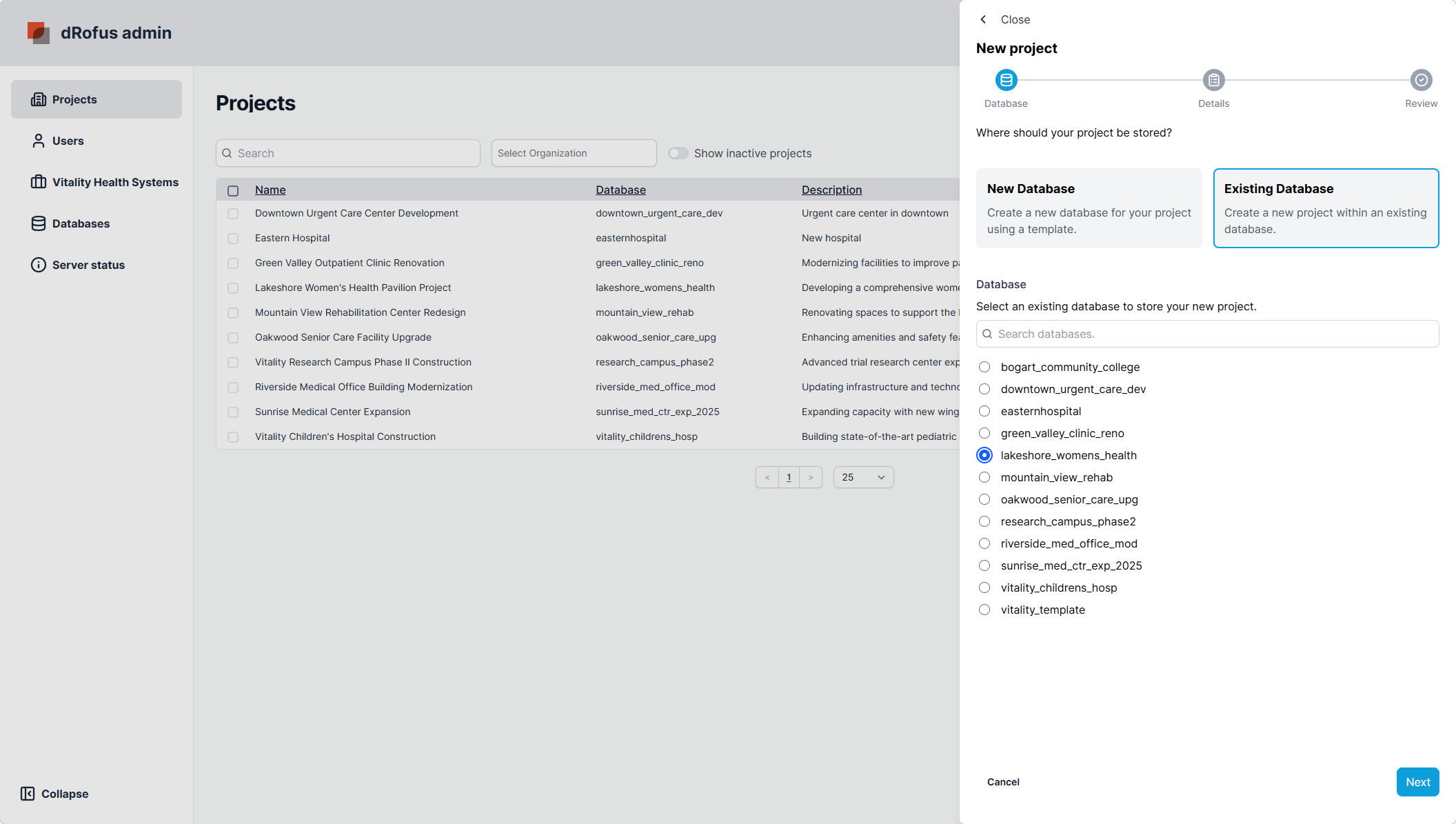Click Collapse at bottom of sidebar

tap(55, 794)
